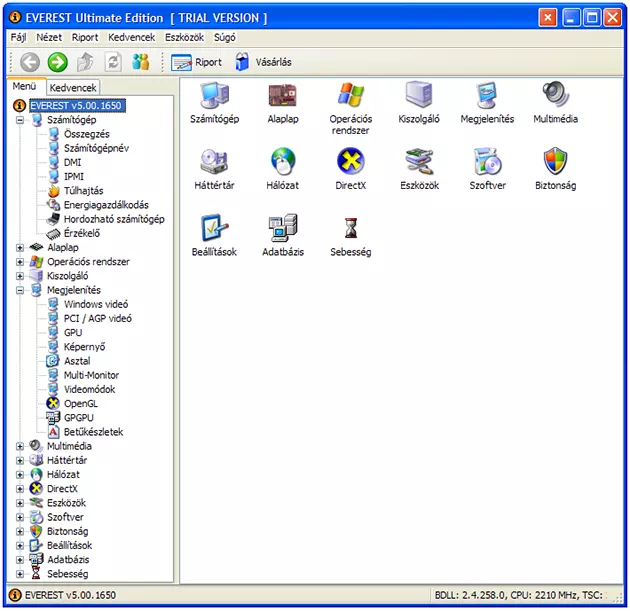The image size is (630, 611).
Task: Select IPMI tree item
Action: click(x=74, y=176)
